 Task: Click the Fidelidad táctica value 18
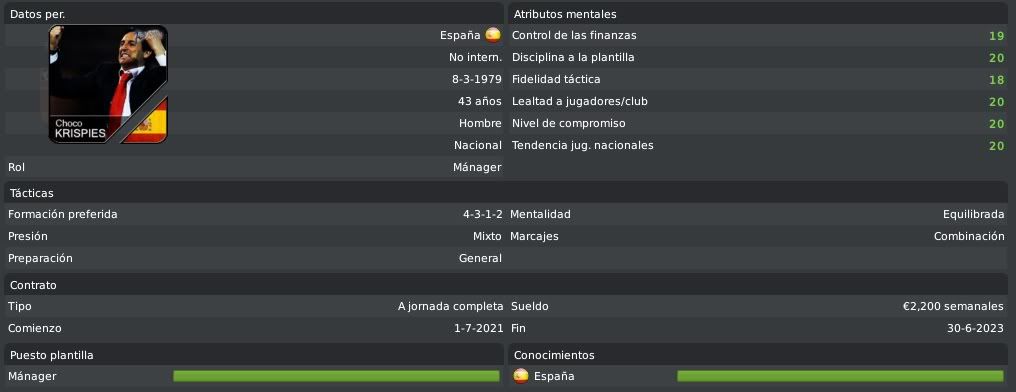coord(996,80)
